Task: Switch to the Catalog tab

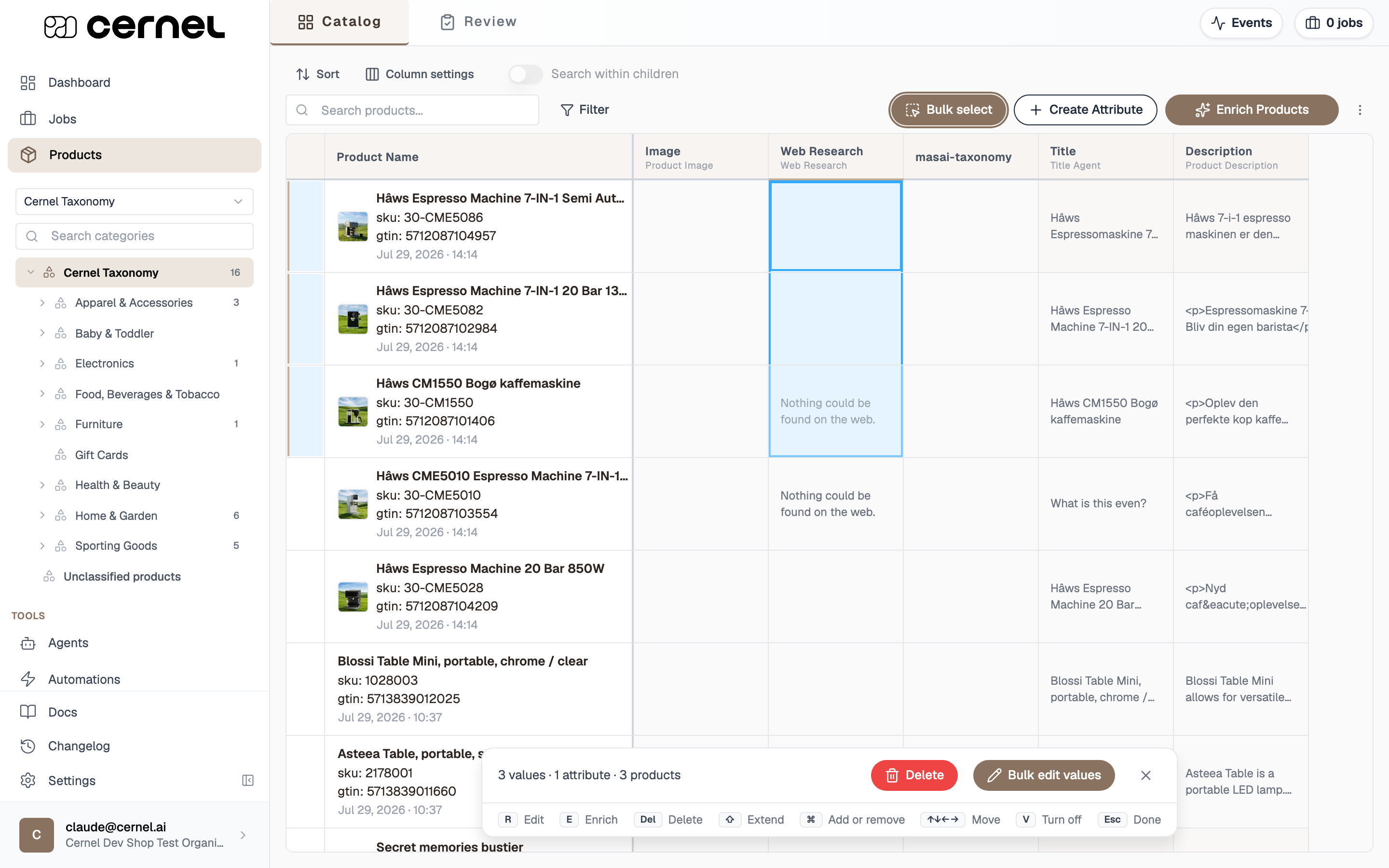Action: click(x=339, y=22)
